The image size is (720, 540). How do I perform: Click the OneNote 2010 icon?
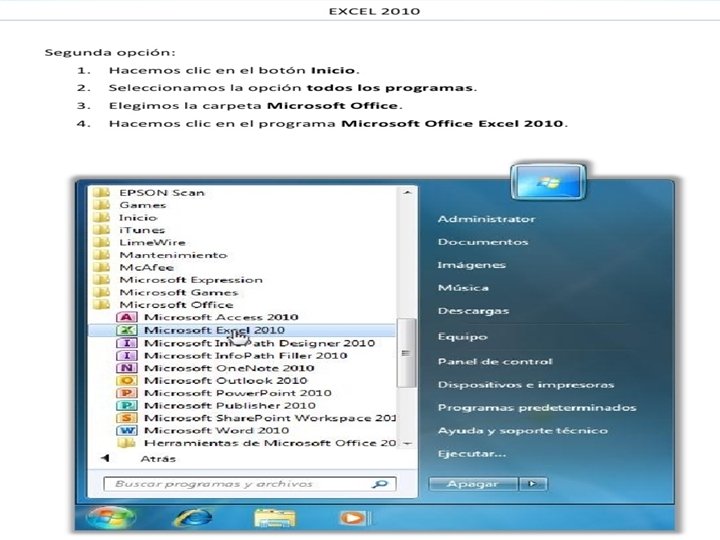[126, 368]
